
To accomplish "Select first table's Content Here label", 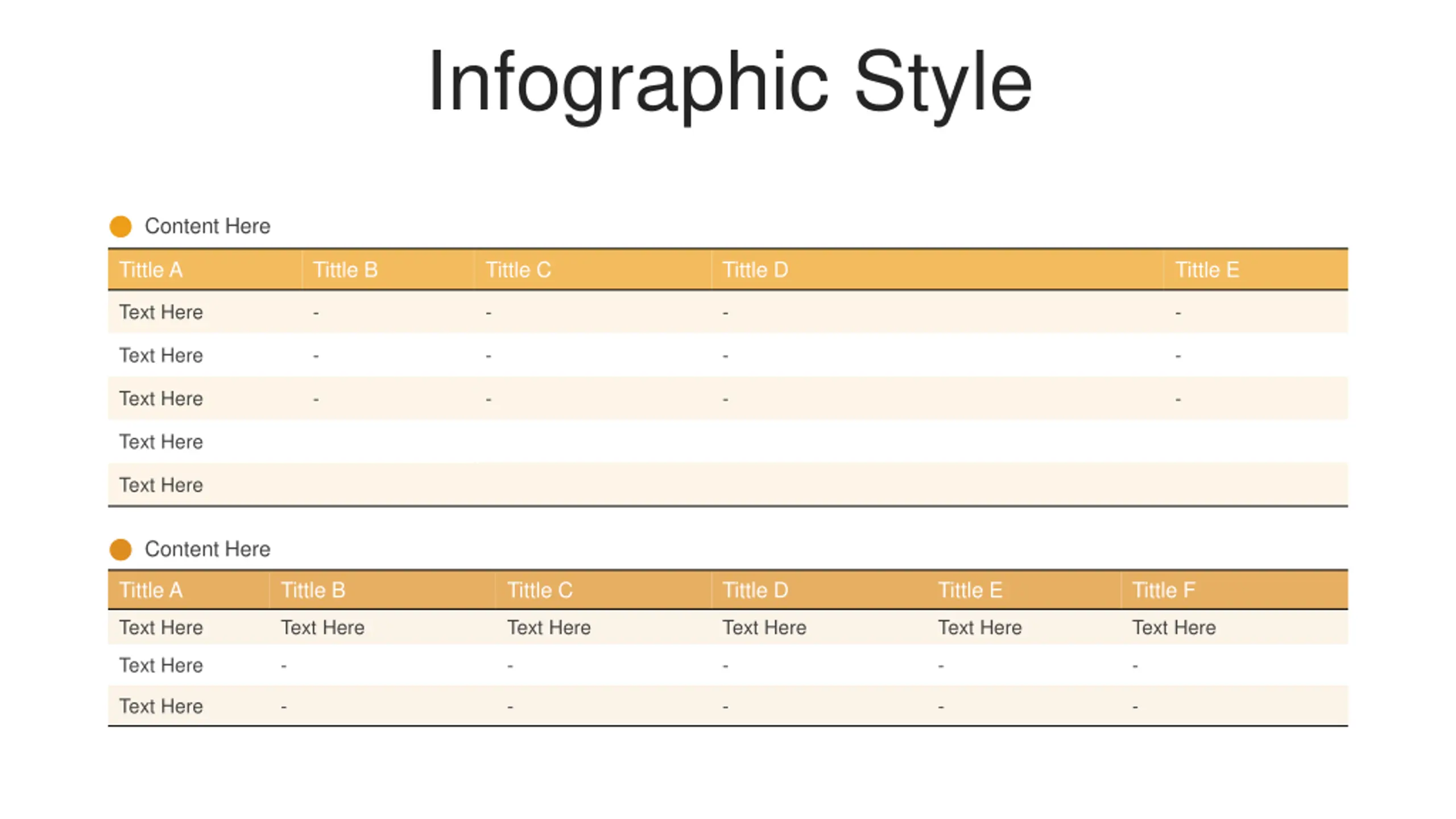I will tap(208, 226).
